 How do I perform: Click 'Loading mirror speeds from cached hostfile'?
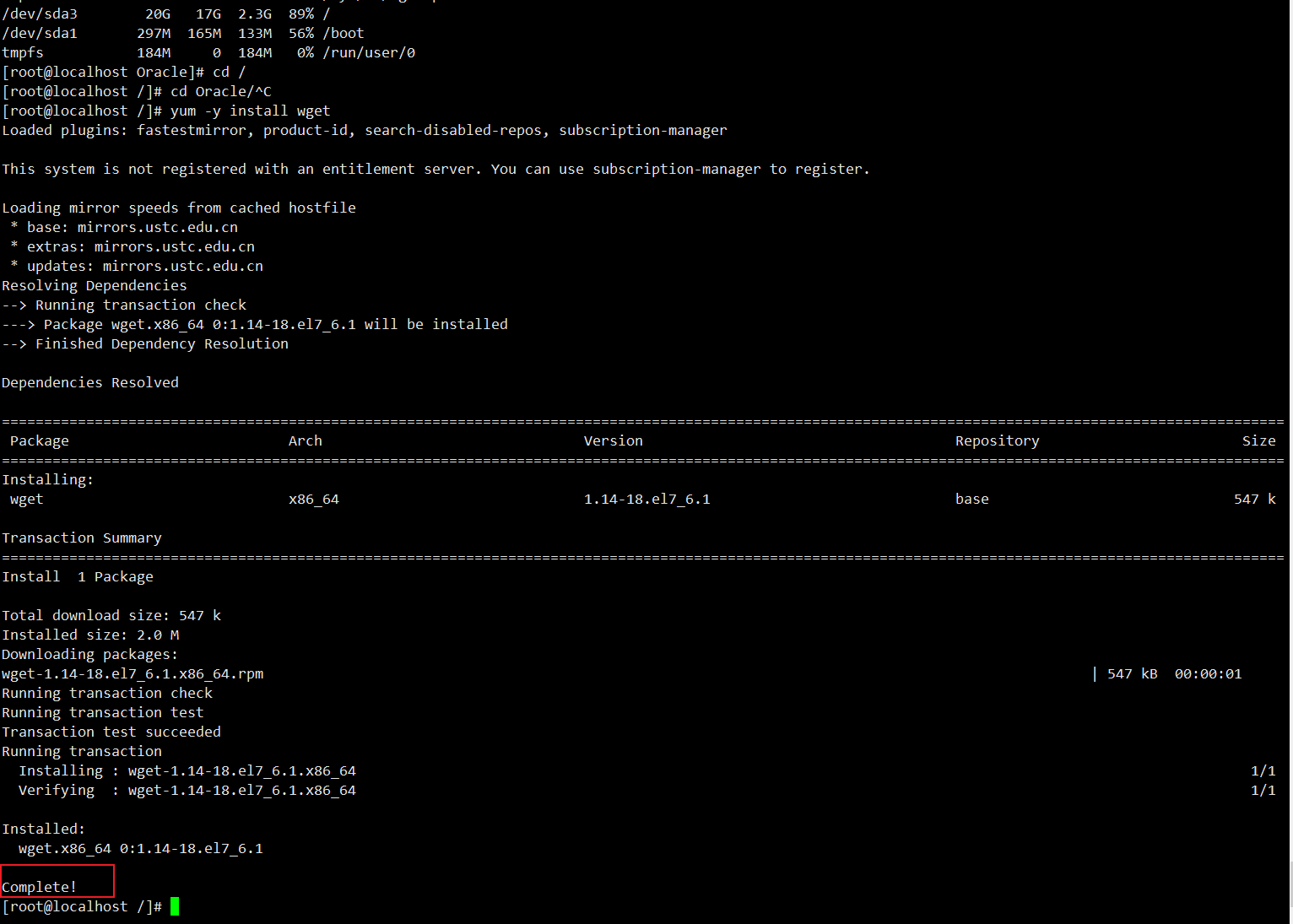pos(179,208)
